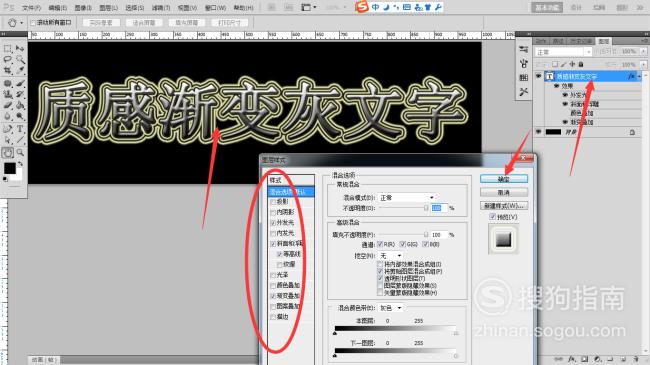Open the 窗口 menu in the menu bar

pos(216,8)
